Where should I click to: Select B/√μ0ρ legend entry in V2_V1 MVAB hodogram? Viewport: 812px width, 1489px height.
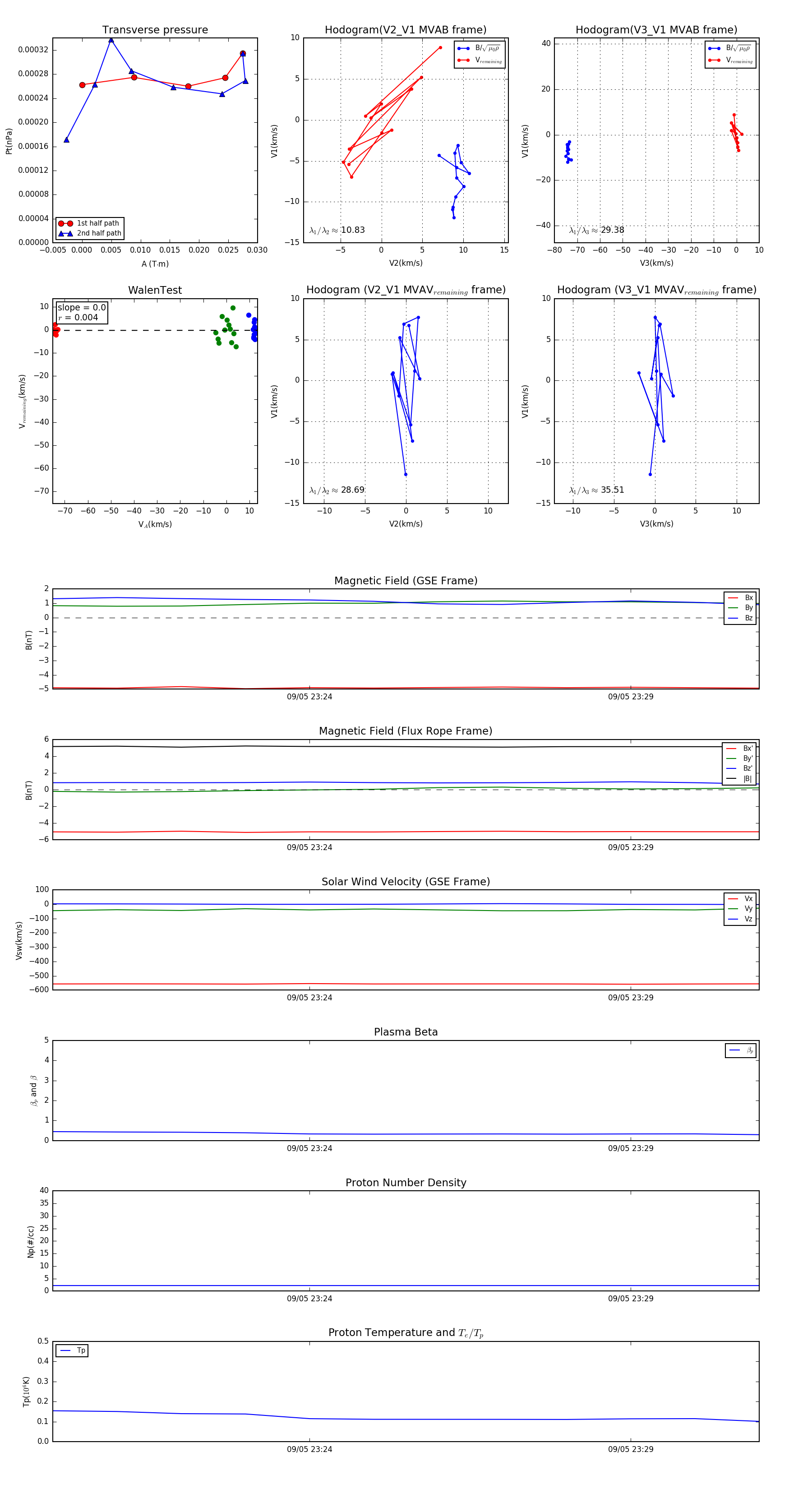click(479, 49)
